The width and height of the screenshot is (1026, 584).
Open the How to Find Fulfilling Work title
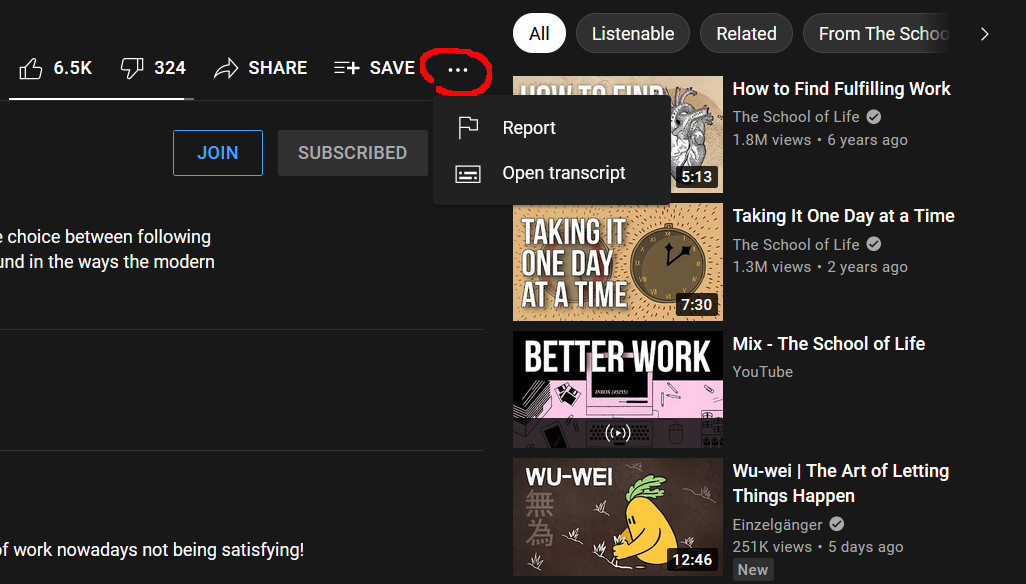coord(841,89)
